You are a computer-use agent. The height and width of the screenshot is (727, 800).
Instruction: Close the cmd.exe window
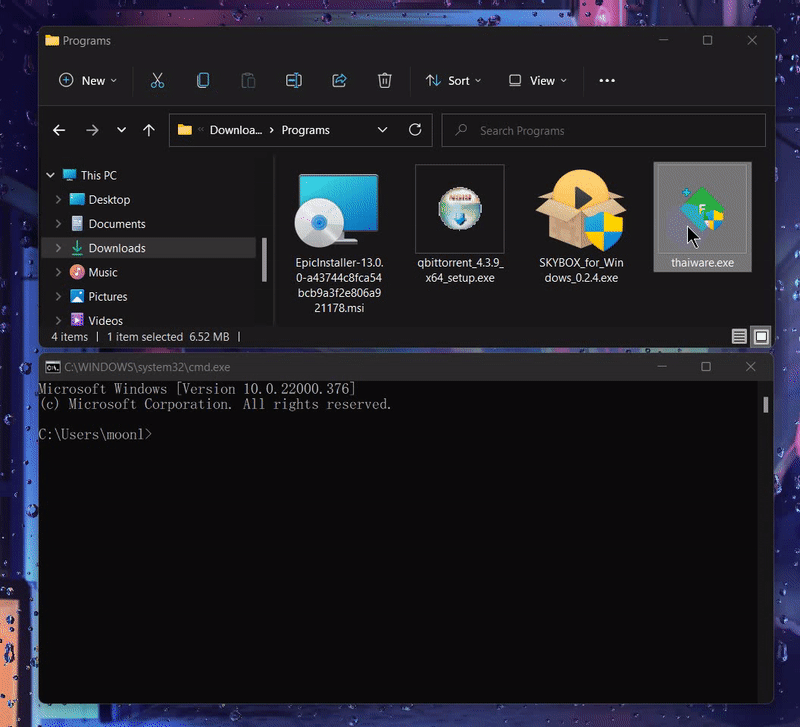(751, 366)
